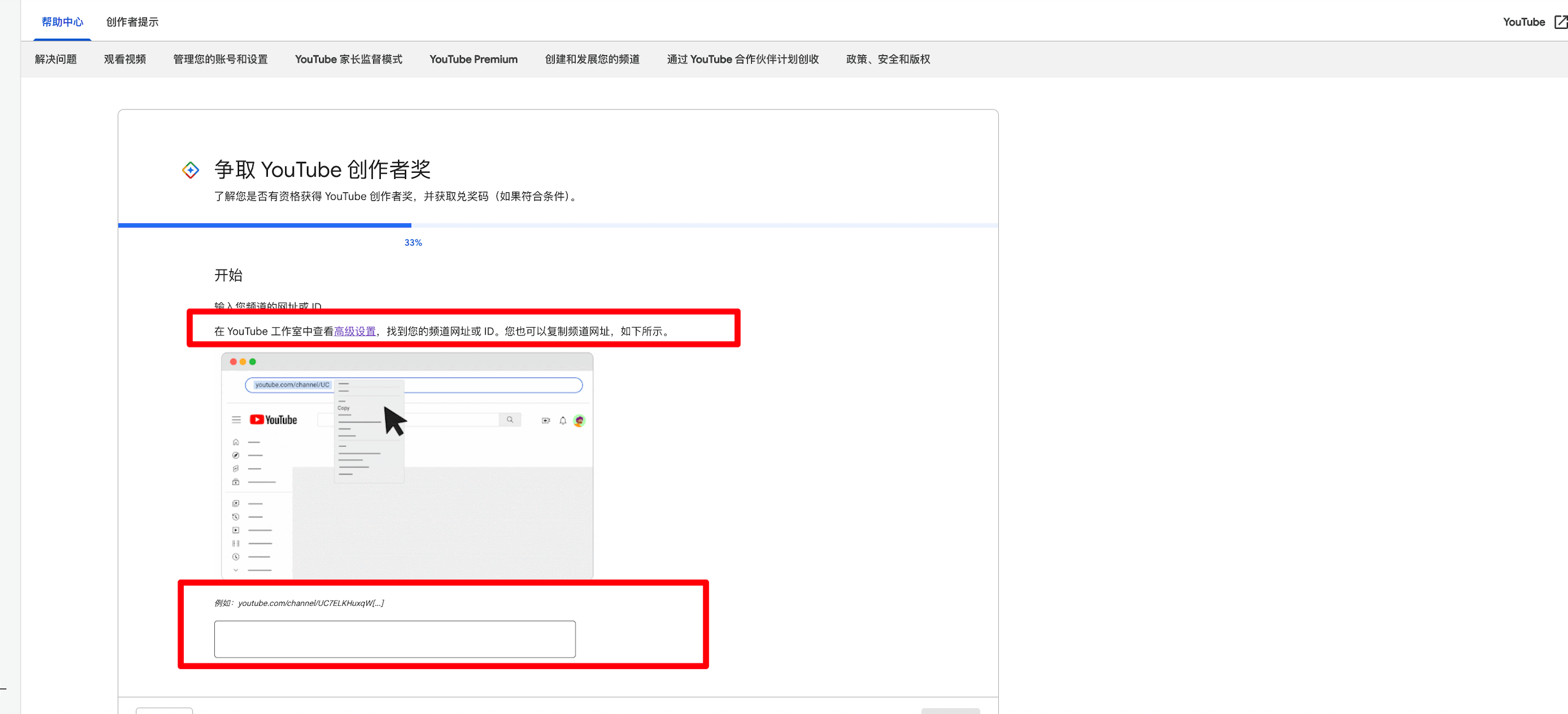Open the 政策、安全和版权 menu
Screen dimensions: 1568x714
(888, 59)
